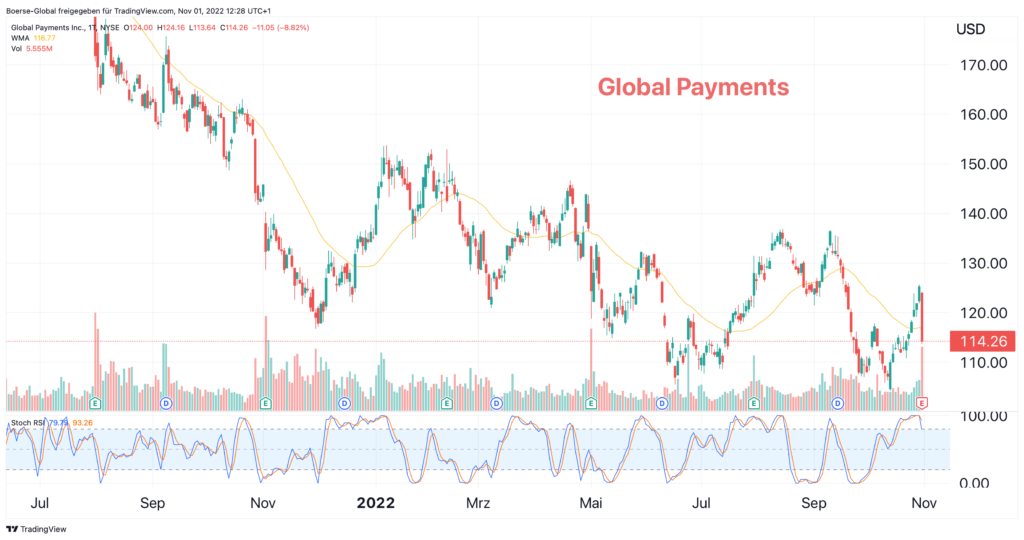The height and width of the screenshot is (540, 1024).
Task: Click the 140.00 price axis label
Action: pos(984,214)
